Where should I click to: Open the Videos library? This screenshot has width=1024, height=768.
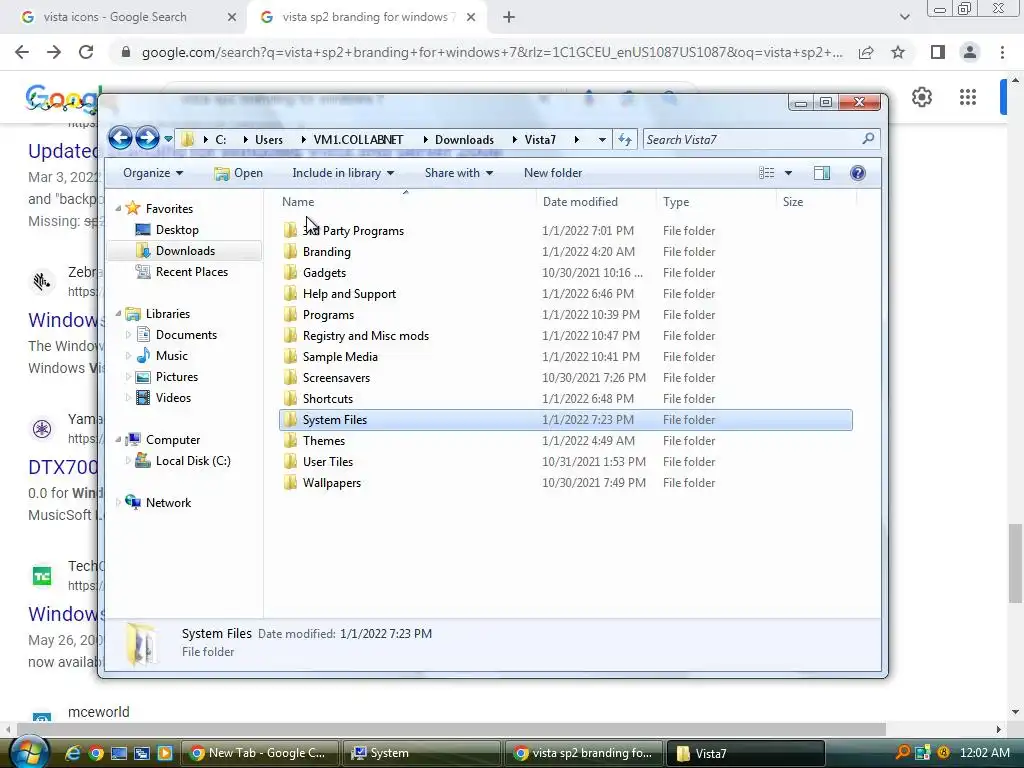[173, 397]
